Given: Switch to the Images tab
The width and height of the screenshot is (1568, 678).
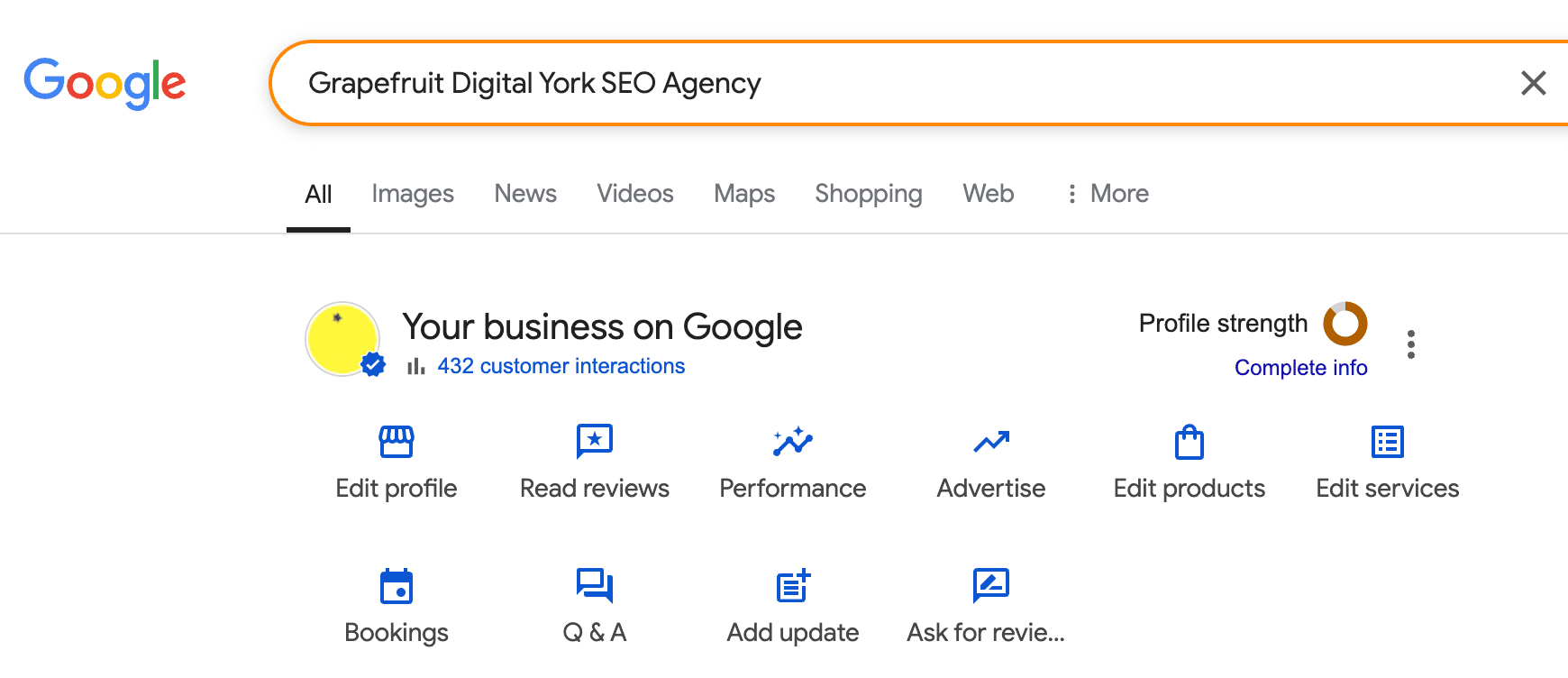Looking at the screenshot, I should [x=412, y=194].
